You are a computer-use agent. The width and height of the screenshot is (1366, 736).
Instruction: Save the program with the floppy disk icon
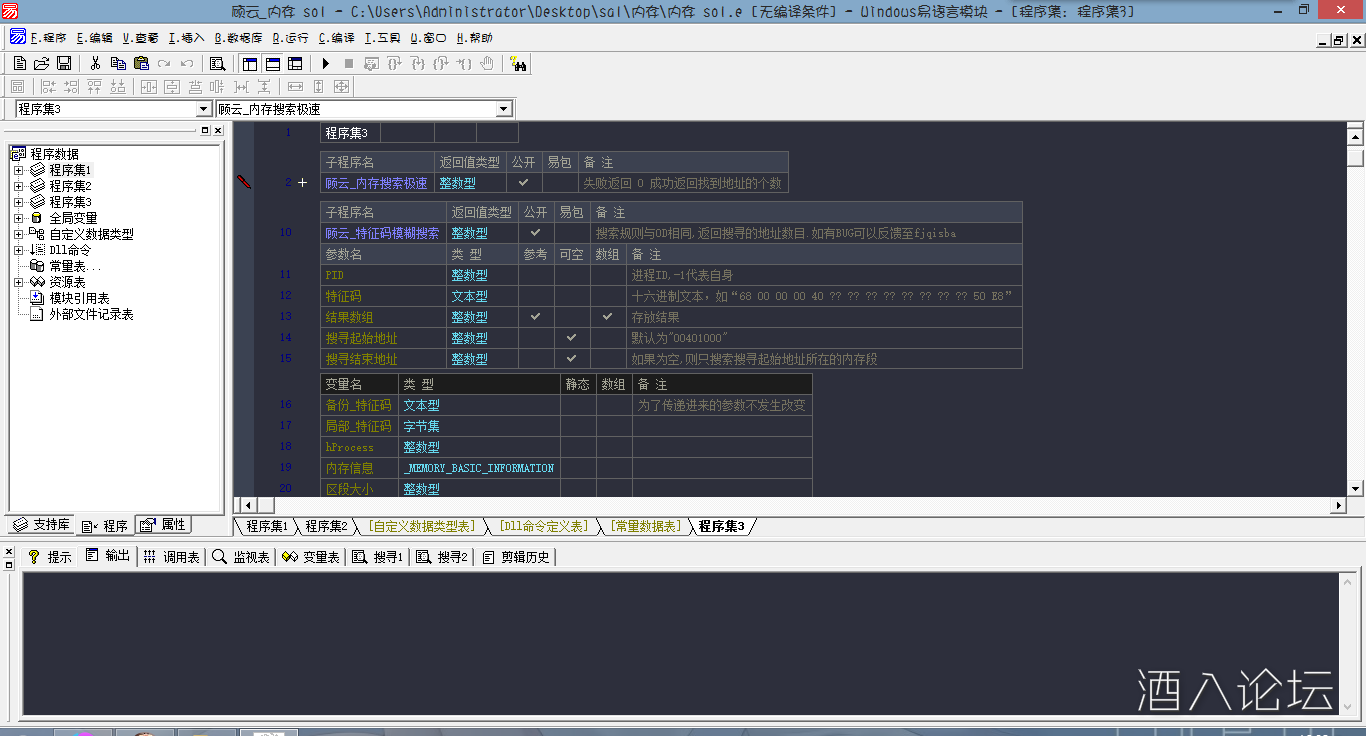pos(63,64)
